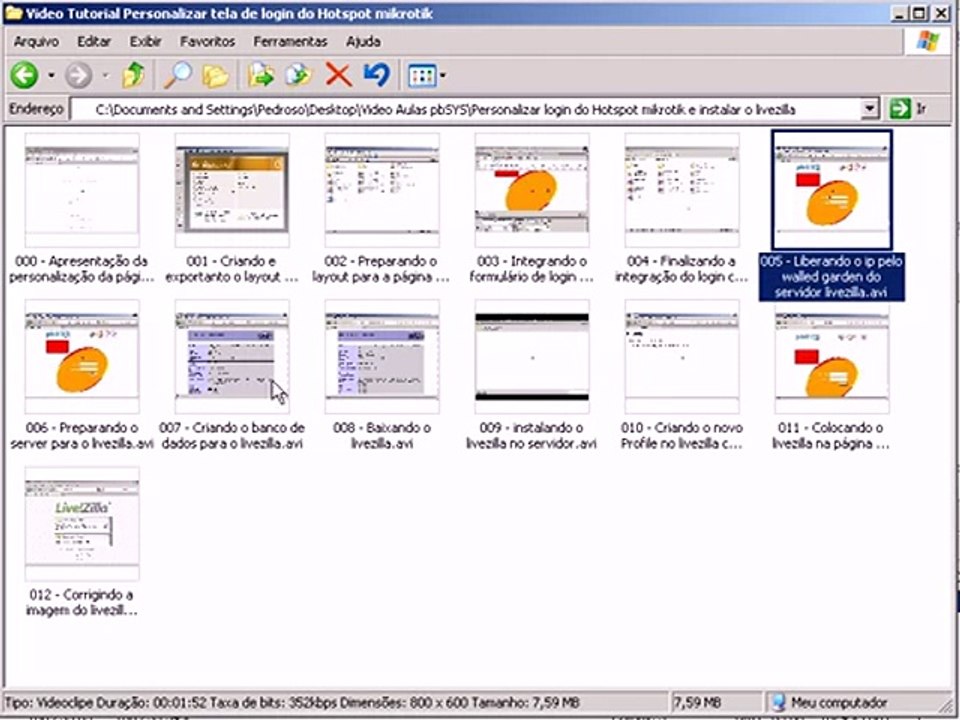Delete selection with red X icon

tap(338, 76)
